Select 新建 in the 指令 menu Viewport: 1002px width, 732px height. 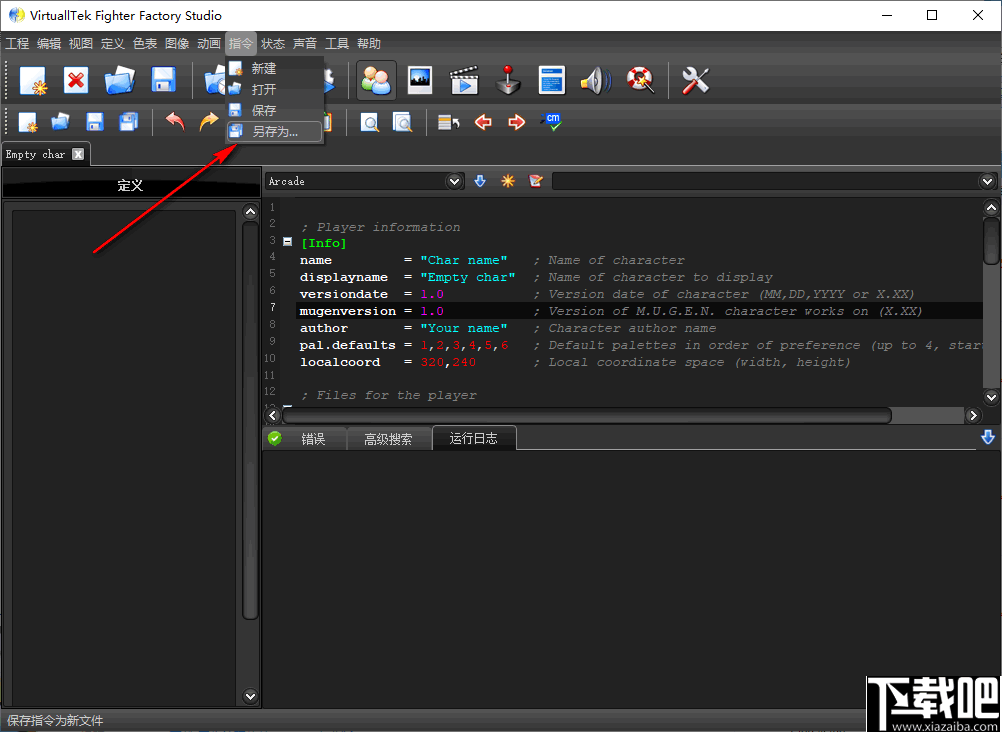click(275, 68)
